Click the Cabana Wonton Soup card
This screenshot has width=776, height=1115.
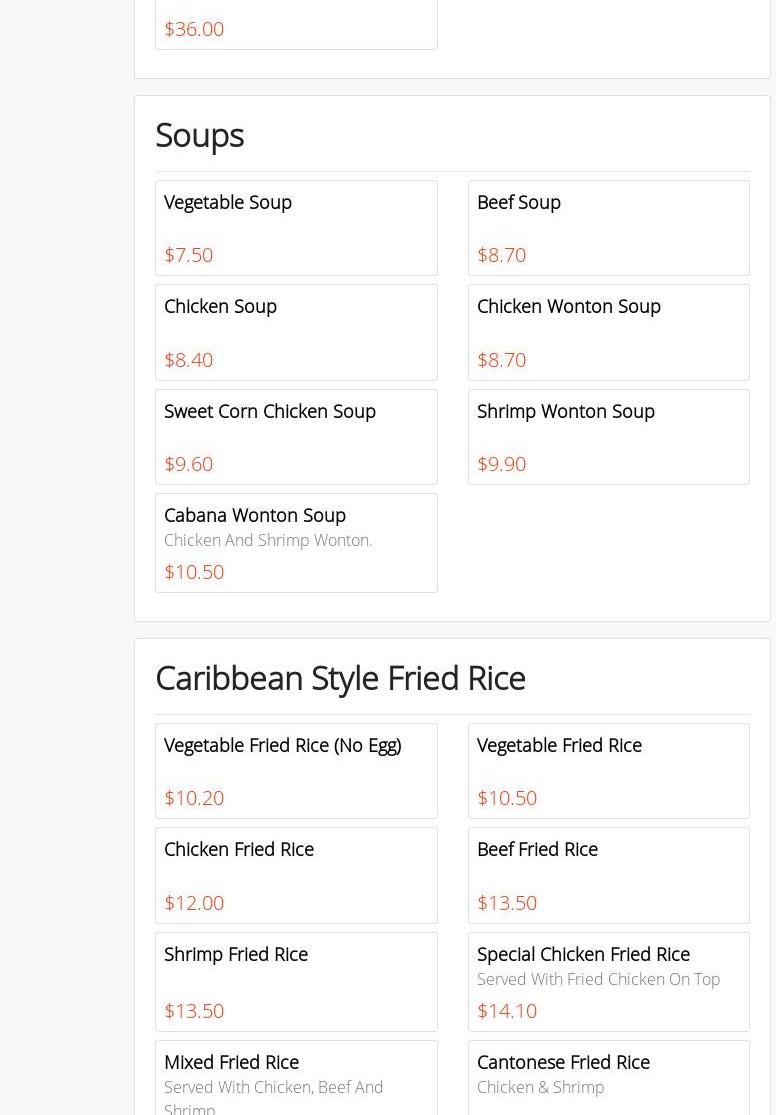(x=296, y=542)
